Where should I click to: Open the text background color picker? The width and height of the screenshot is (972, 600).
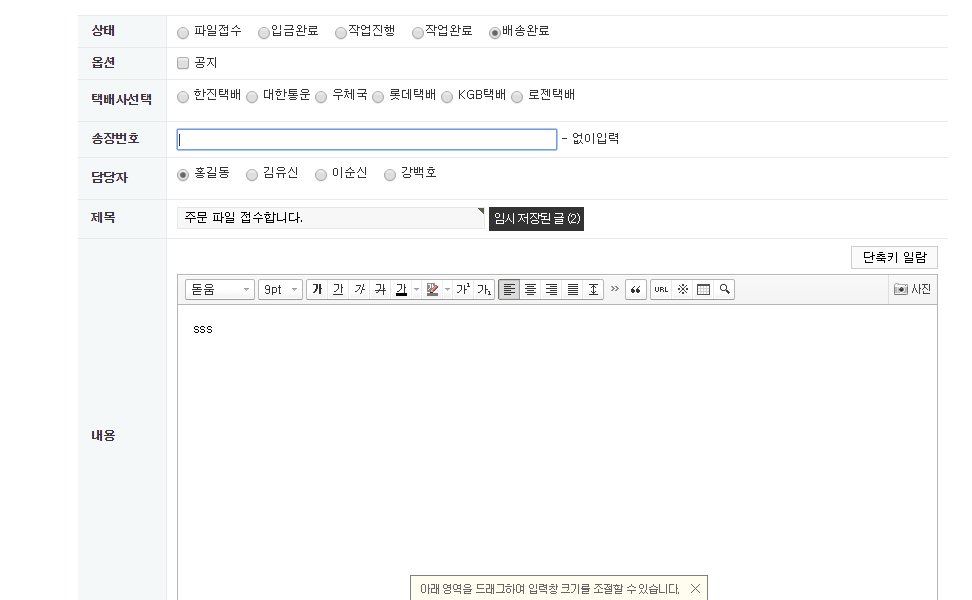click(x=432, y=290)
